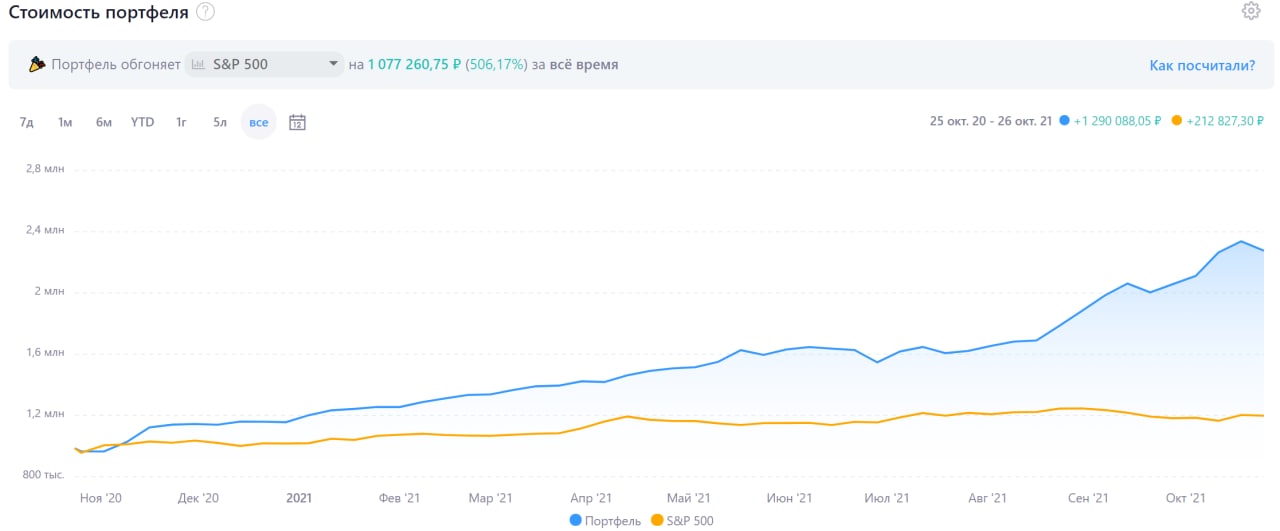Open the chart settings gear icon
Image resolution: width=1280 pixels, height=531 pixels.
pos(1250,11)
